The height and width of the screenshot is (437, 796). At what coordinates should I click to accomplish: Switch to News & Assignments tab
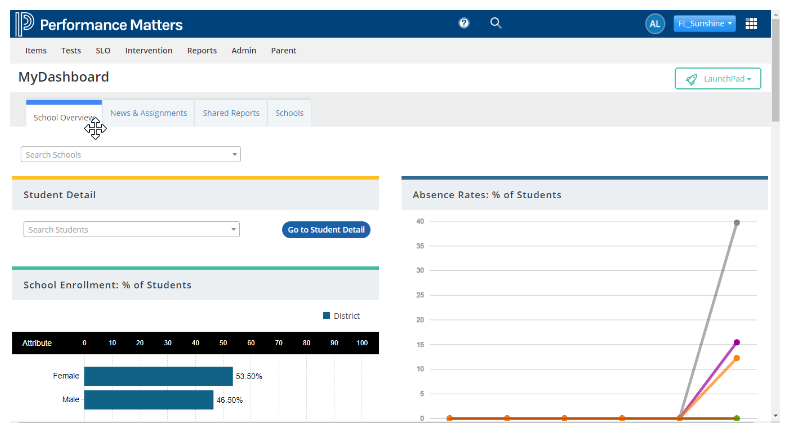click(x=148, y=113)
